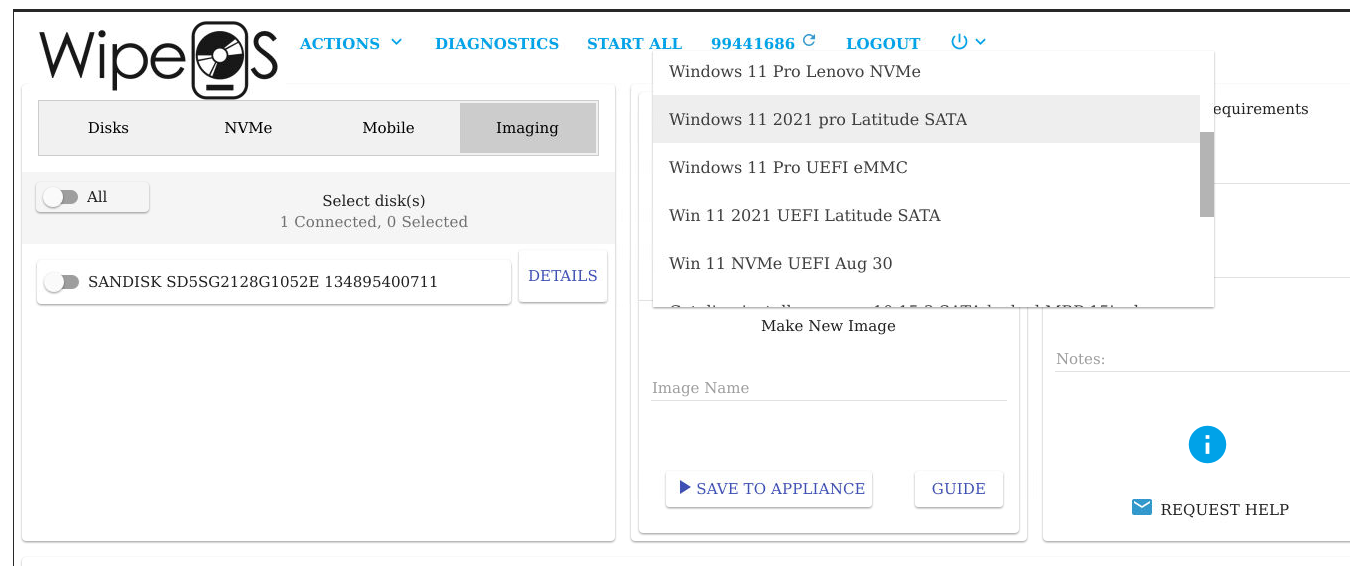
Task: Click LOGOUT
Action: pos(883,44)
